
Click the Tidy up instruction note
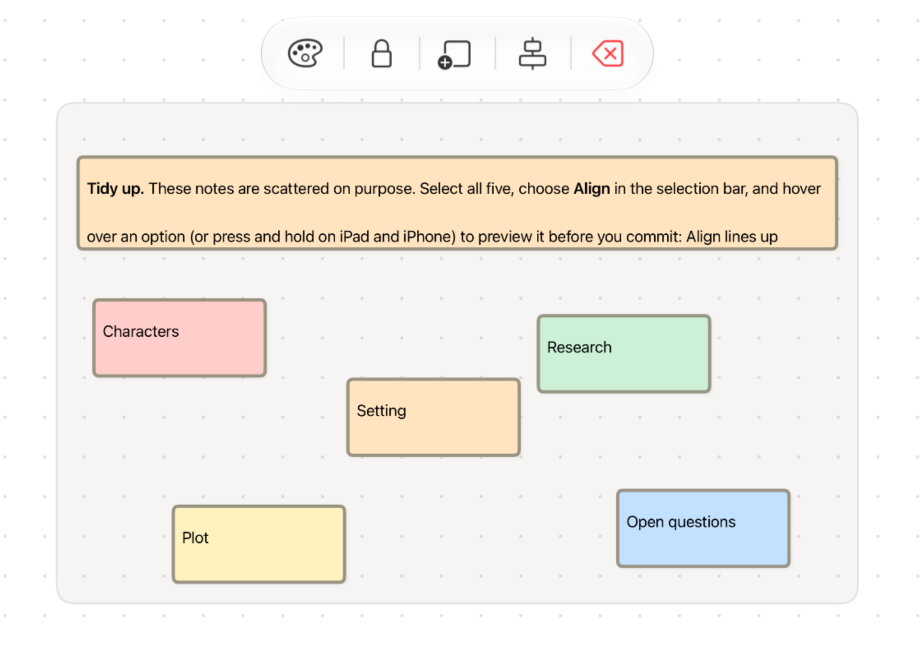(x=457, y=203)
